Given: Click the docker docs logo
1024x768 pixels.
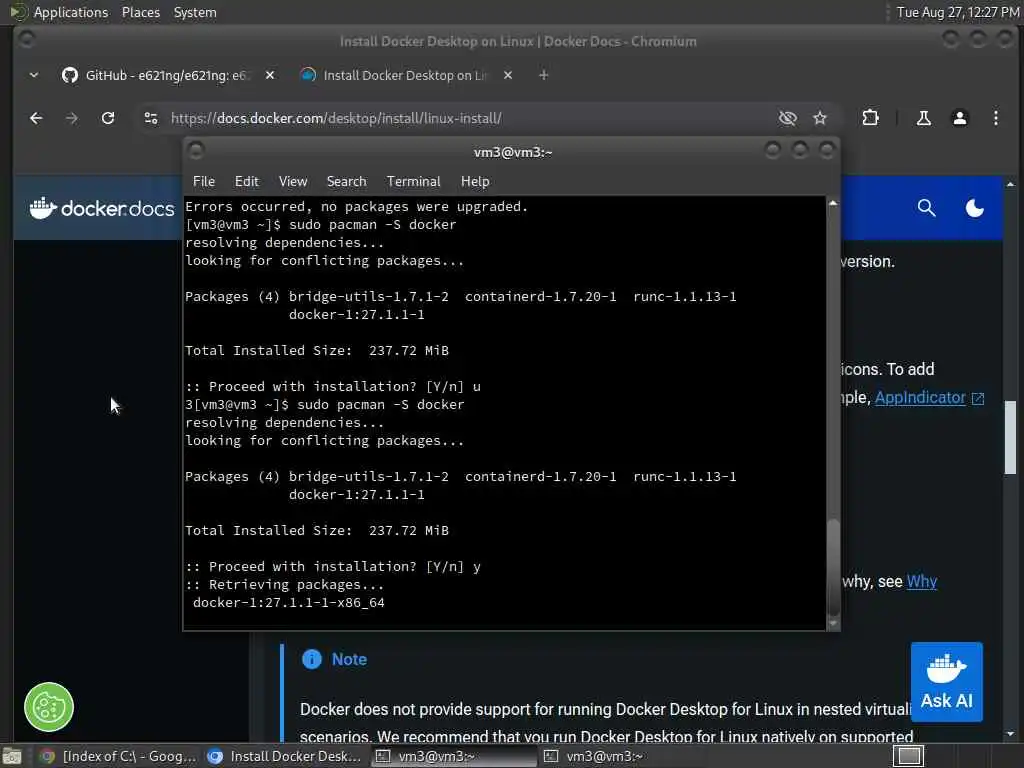Looking at the screenshot, I should click(x=102, y=208).
